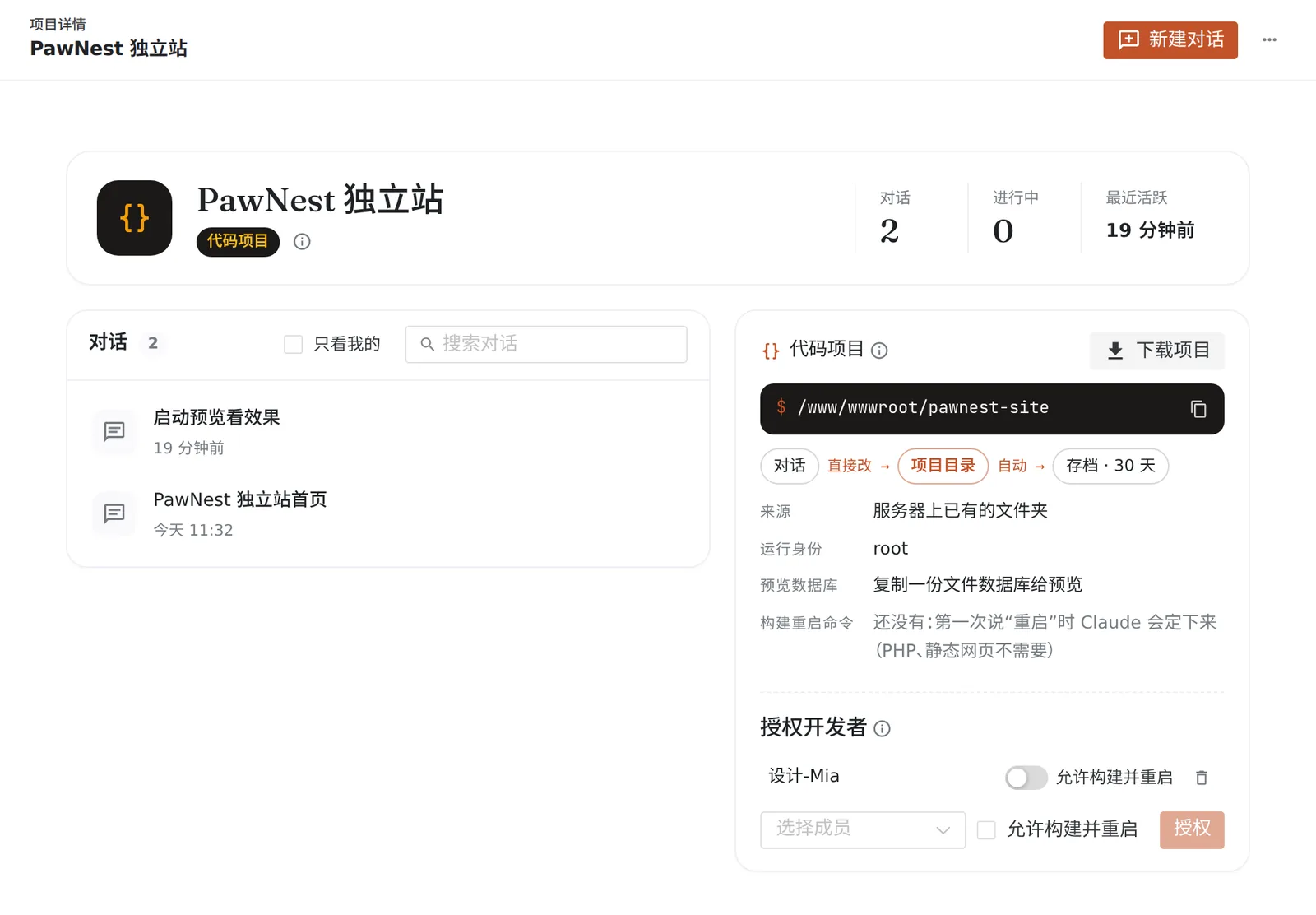Image resolution: width=1316 pixels, height=915 pixels.
Task: Click the chat icon of 启动预览看效果
Action: 114,431
